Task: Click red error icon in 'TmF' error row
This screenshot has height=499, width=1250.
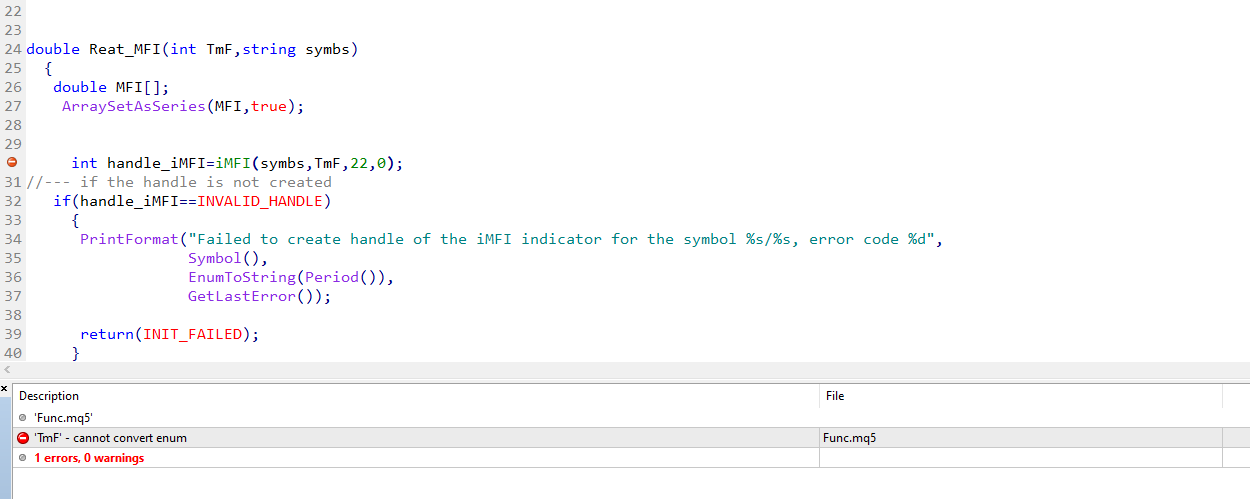Action: pos(24,437)
